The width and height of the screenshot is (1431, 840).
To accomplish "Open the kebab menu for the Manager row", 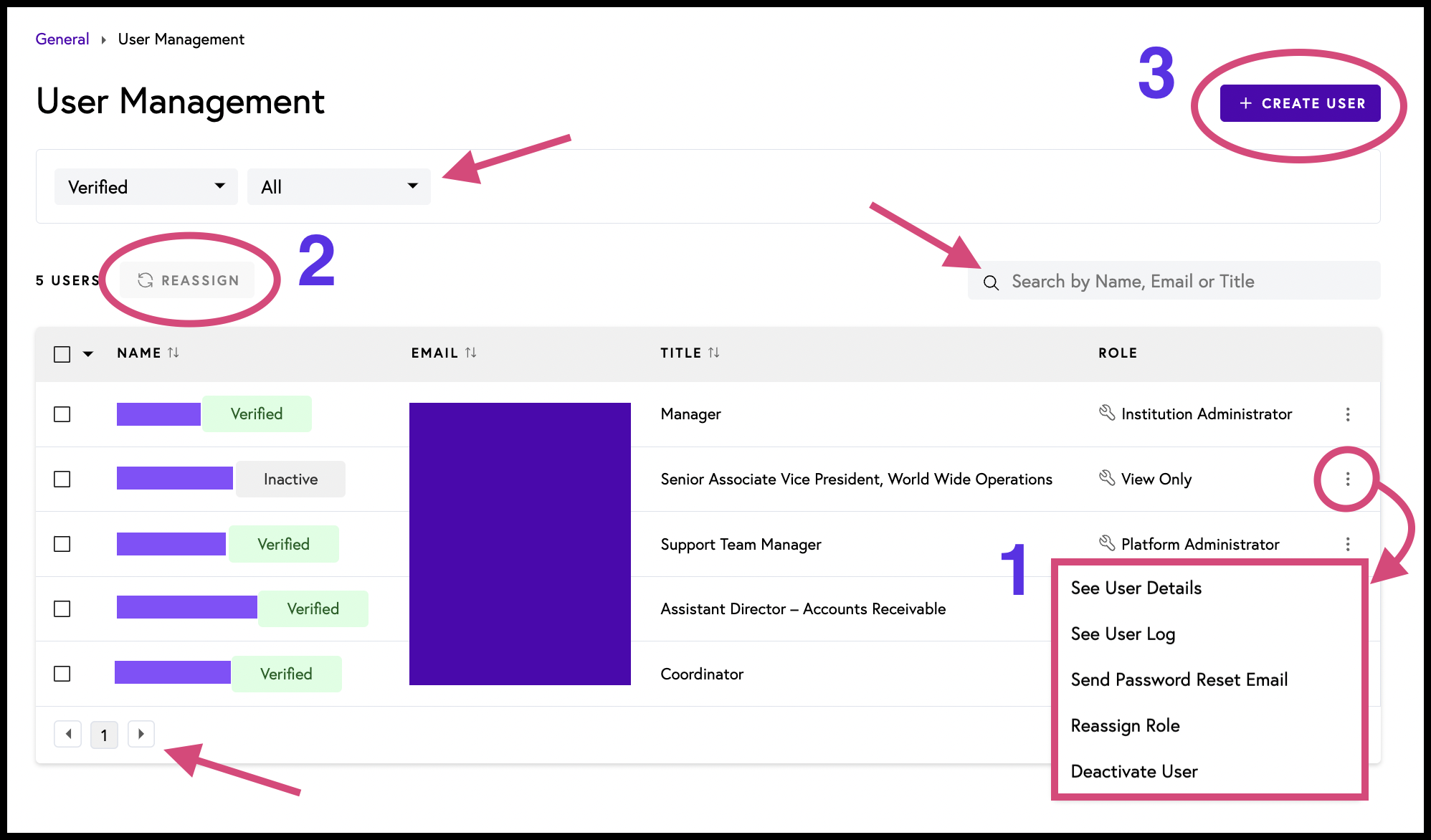I will tap(1348, 414).
